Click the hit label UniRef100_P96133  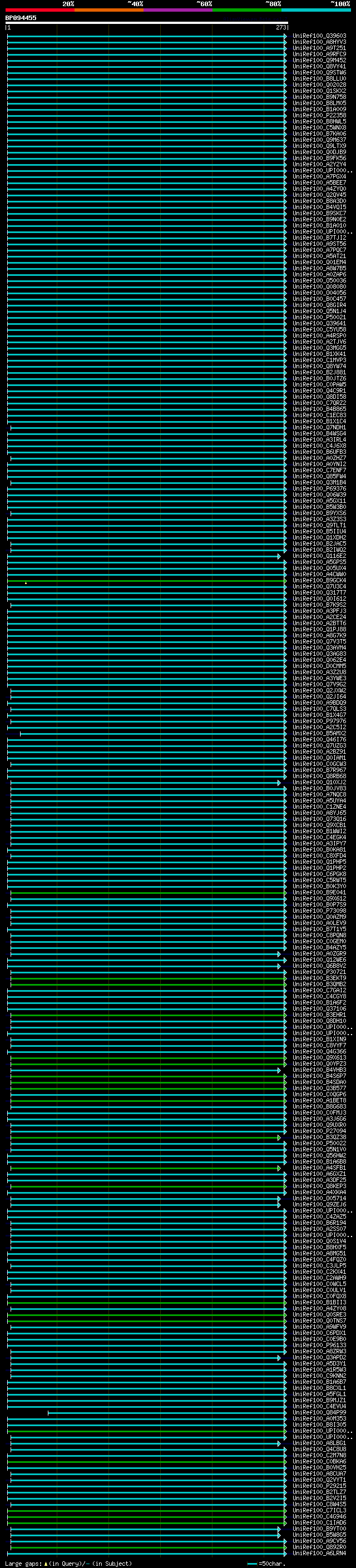pos(319,1346)
